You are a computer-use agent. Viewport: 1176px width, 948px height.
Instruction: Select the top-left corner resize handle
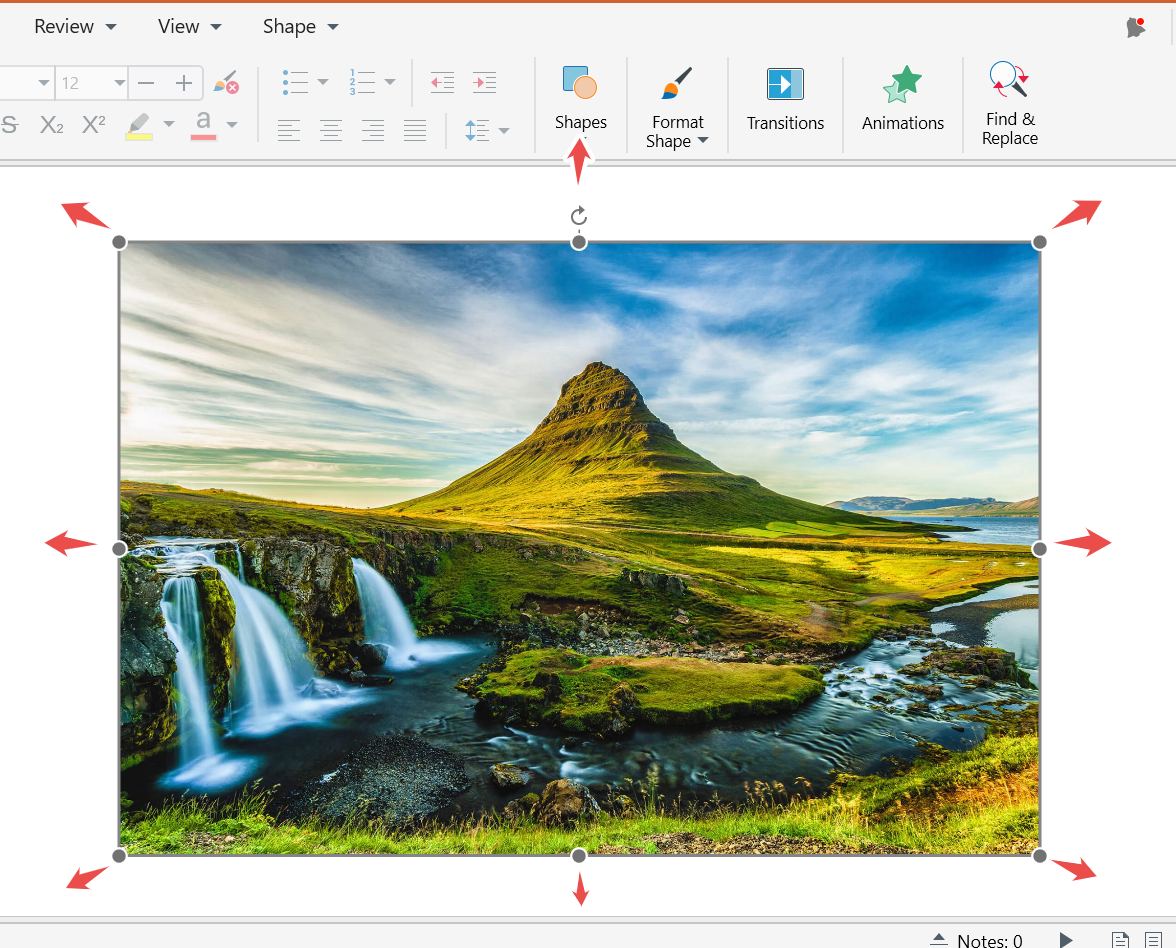click(119, 242)
